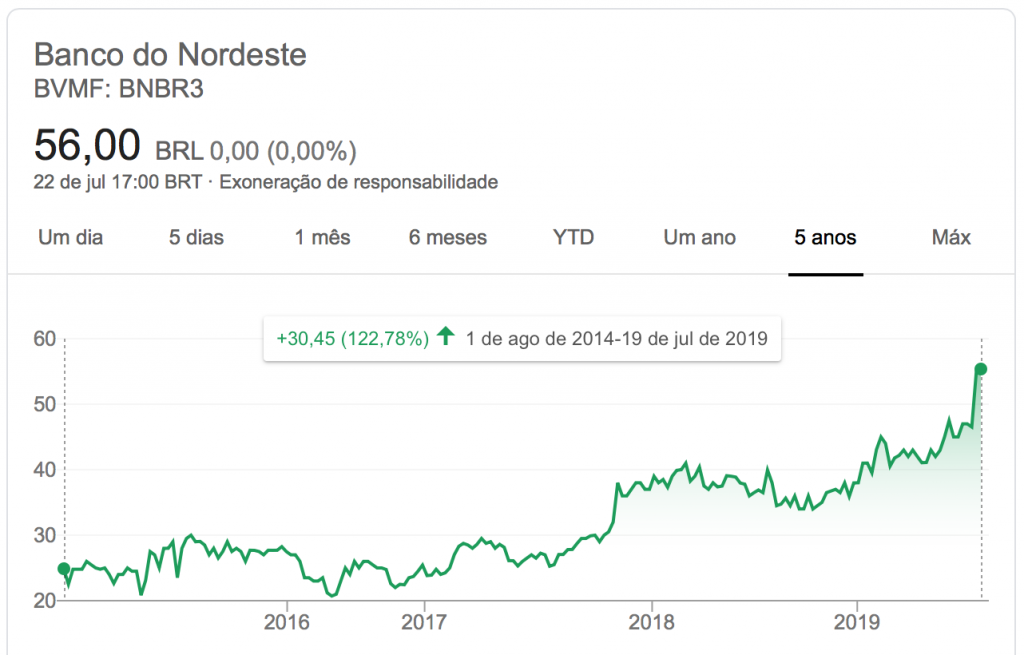Click the green up arrow in tooltip
The height and width of the screenshot is (655, 1024).
coord(446,337)
